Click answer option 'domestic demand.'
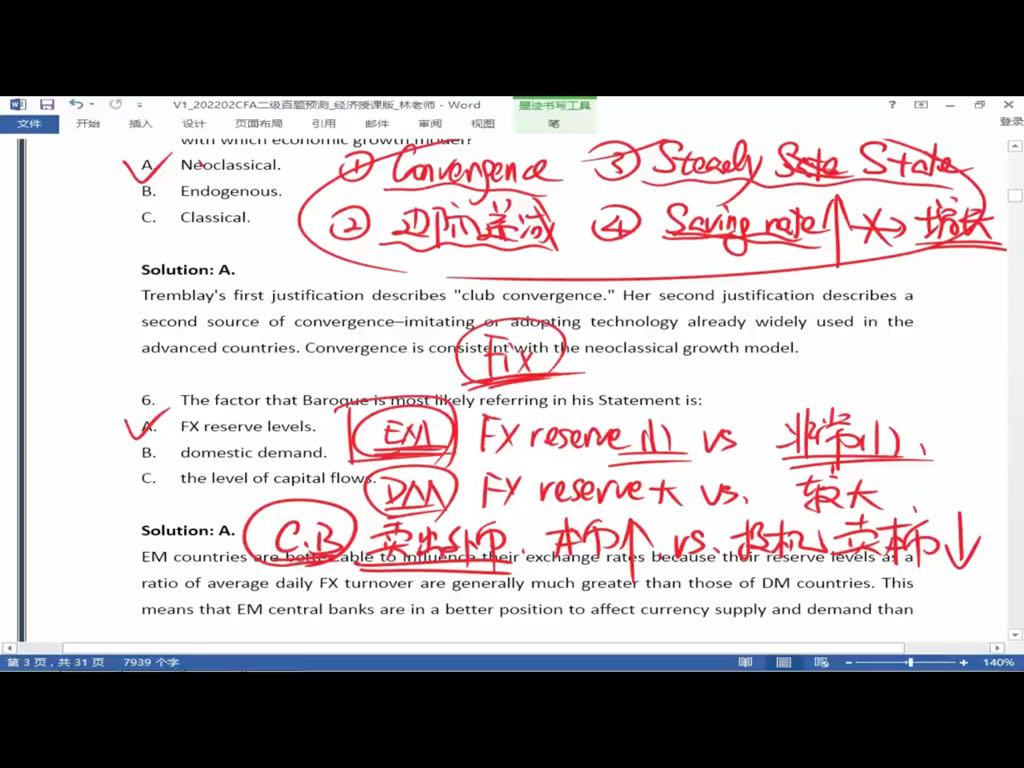Screen dimensions: 1024x768 click(253, 453)
